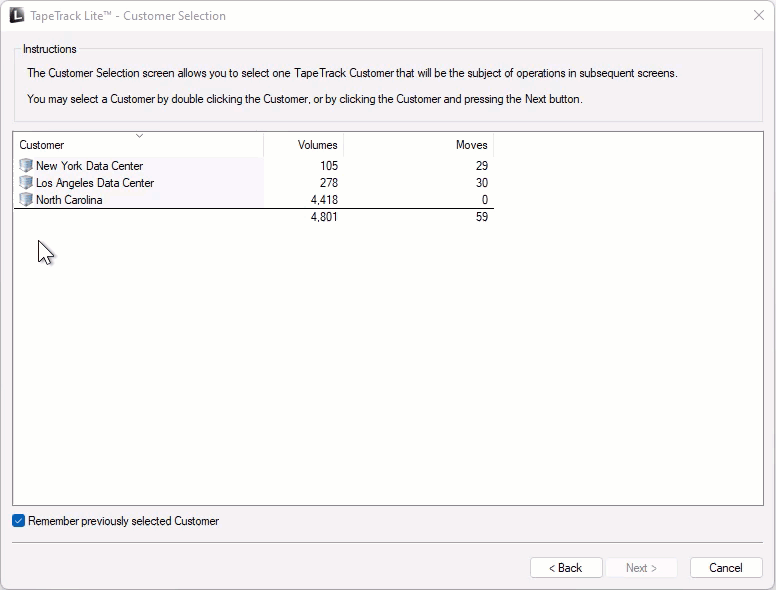Viewport: 776px width, 590px height.
Task: Click the 0 moves value for North Carolina
Action: [485, 199]
